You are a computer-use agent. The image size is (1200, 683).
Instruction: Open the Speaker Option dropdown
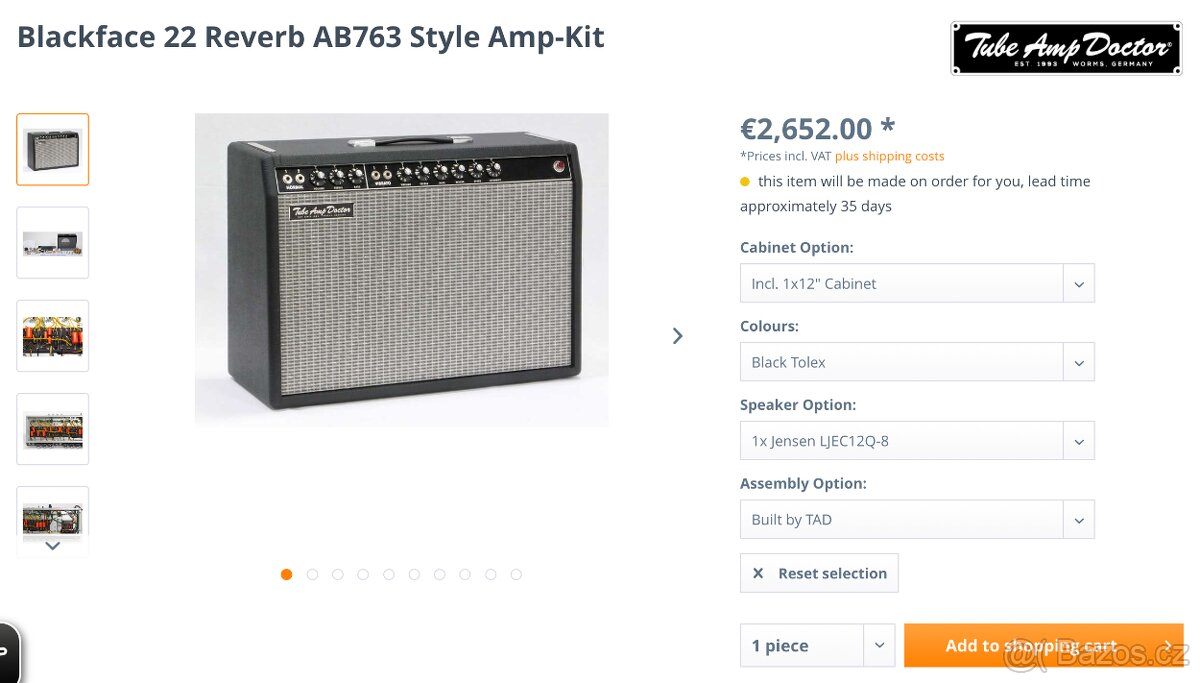click(x=916, y=441)
